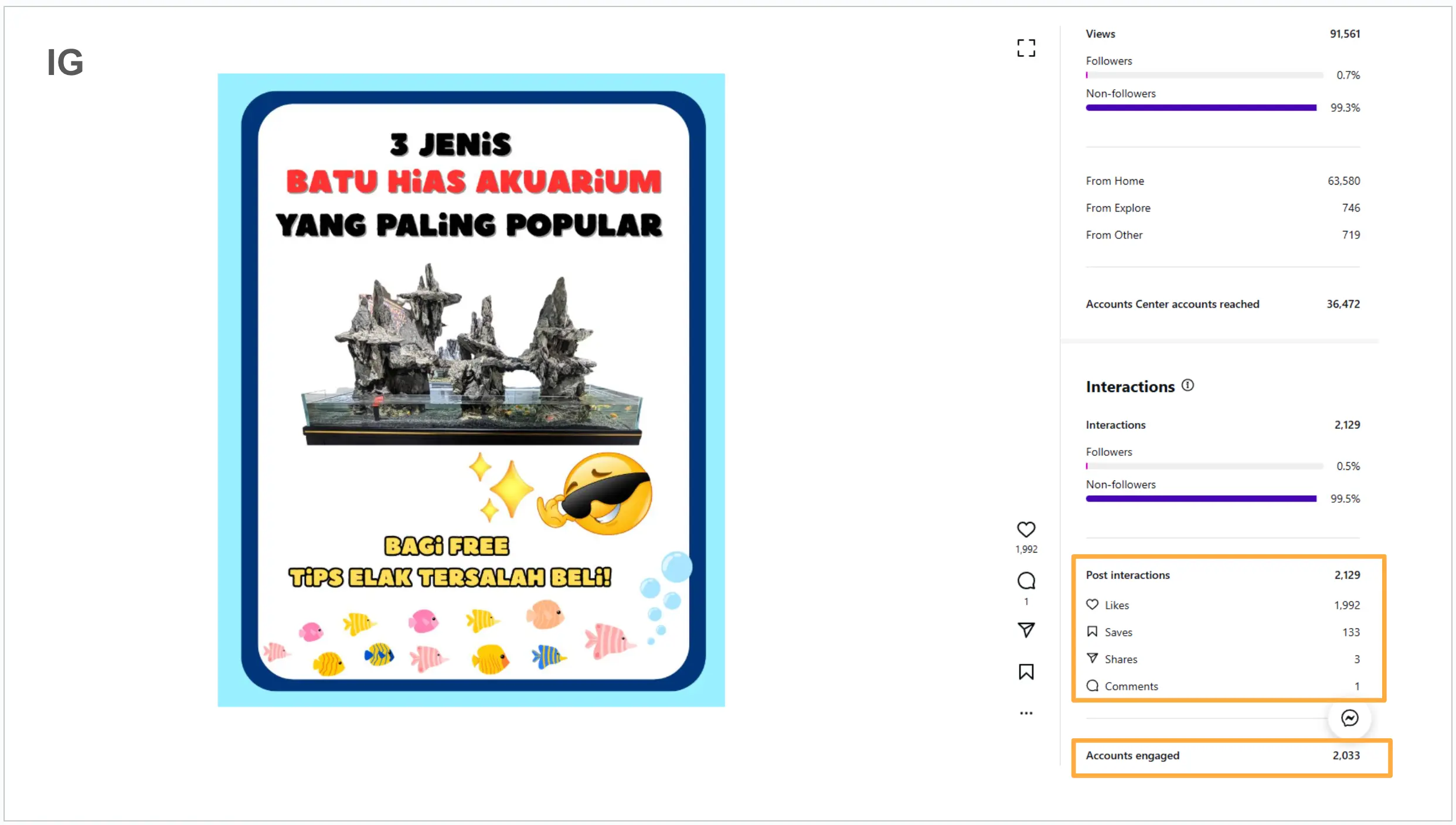
Task: Open the 1,992 likes count
Action: [1026, 548]
